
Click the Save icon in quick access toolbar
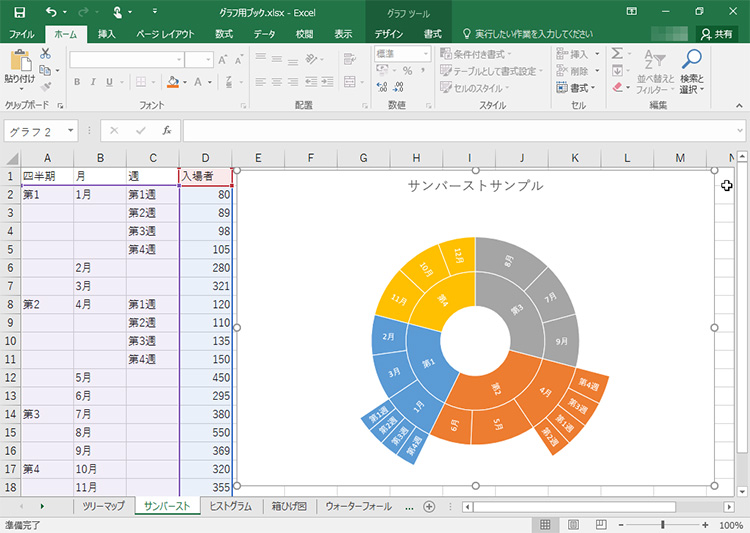tap(19, 11)
